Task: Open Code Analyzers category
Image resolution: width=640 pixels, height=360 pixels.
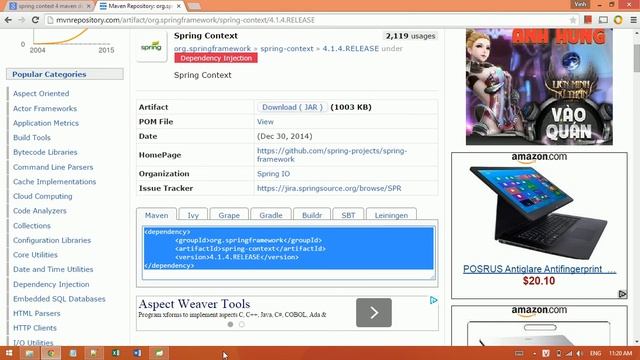Action: (x=40, y=211)
